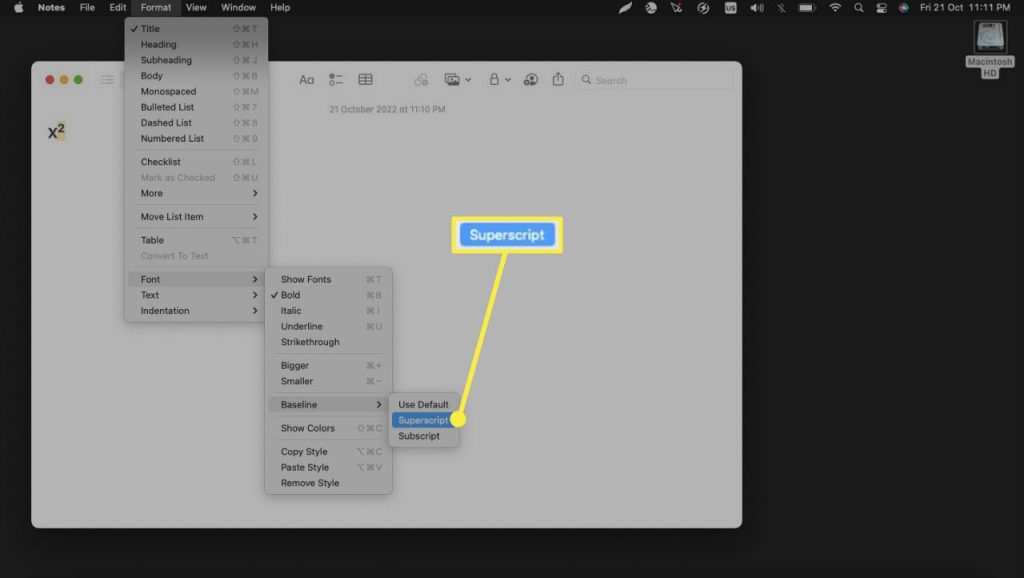Click the checklist toolbar icon
Viewport: 1024px width, 578px height.
pos(336,80)
